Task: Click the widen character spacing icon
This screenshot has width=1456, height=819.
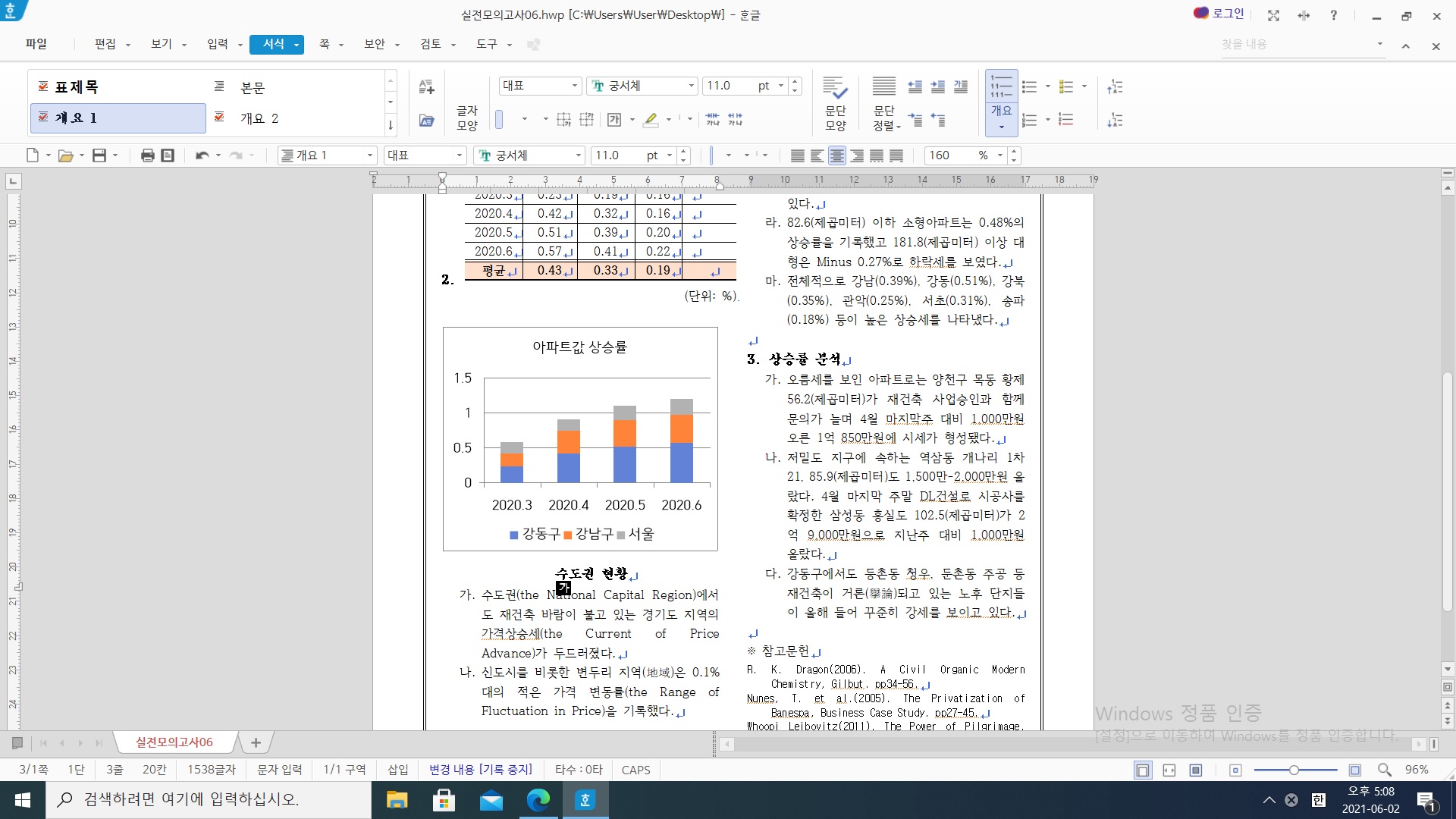Action: coord(735,119)
